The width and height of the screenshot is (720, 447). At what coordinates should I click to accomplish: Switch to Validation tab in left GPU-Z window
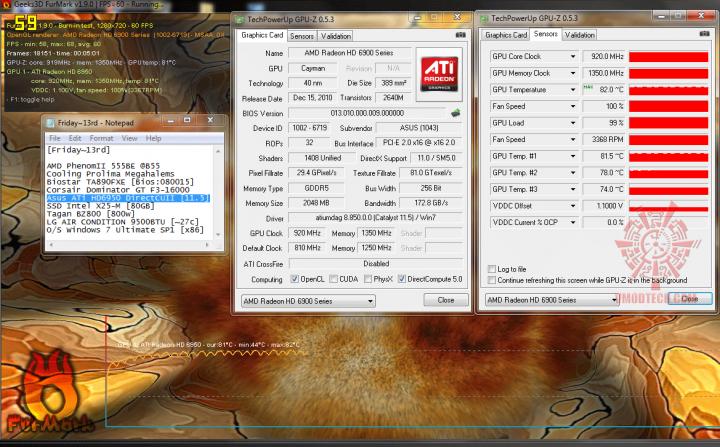pos(336,36)
